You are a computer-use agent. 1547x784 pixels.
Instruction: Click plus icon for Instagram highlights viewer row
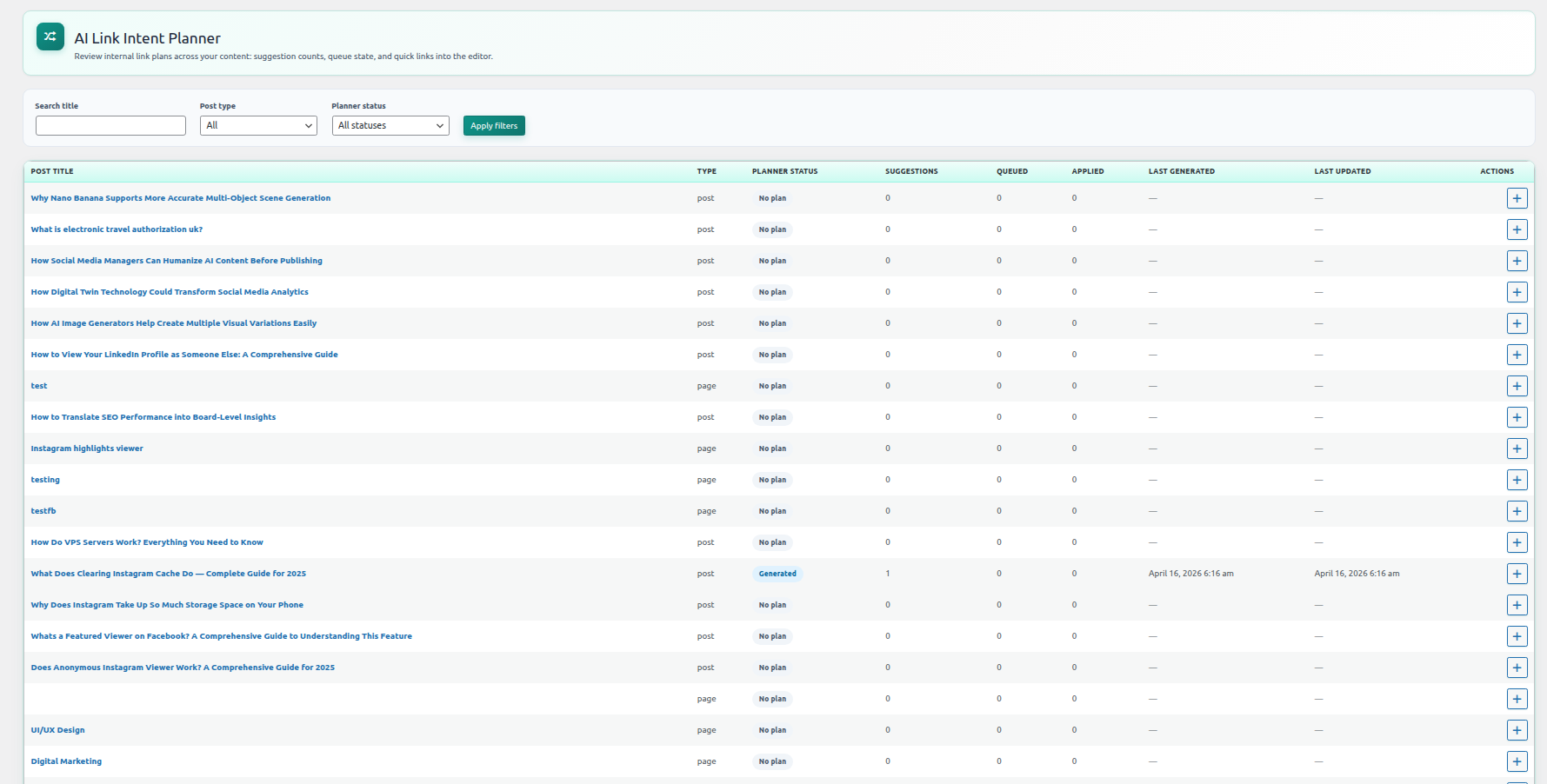[1517, 448]
